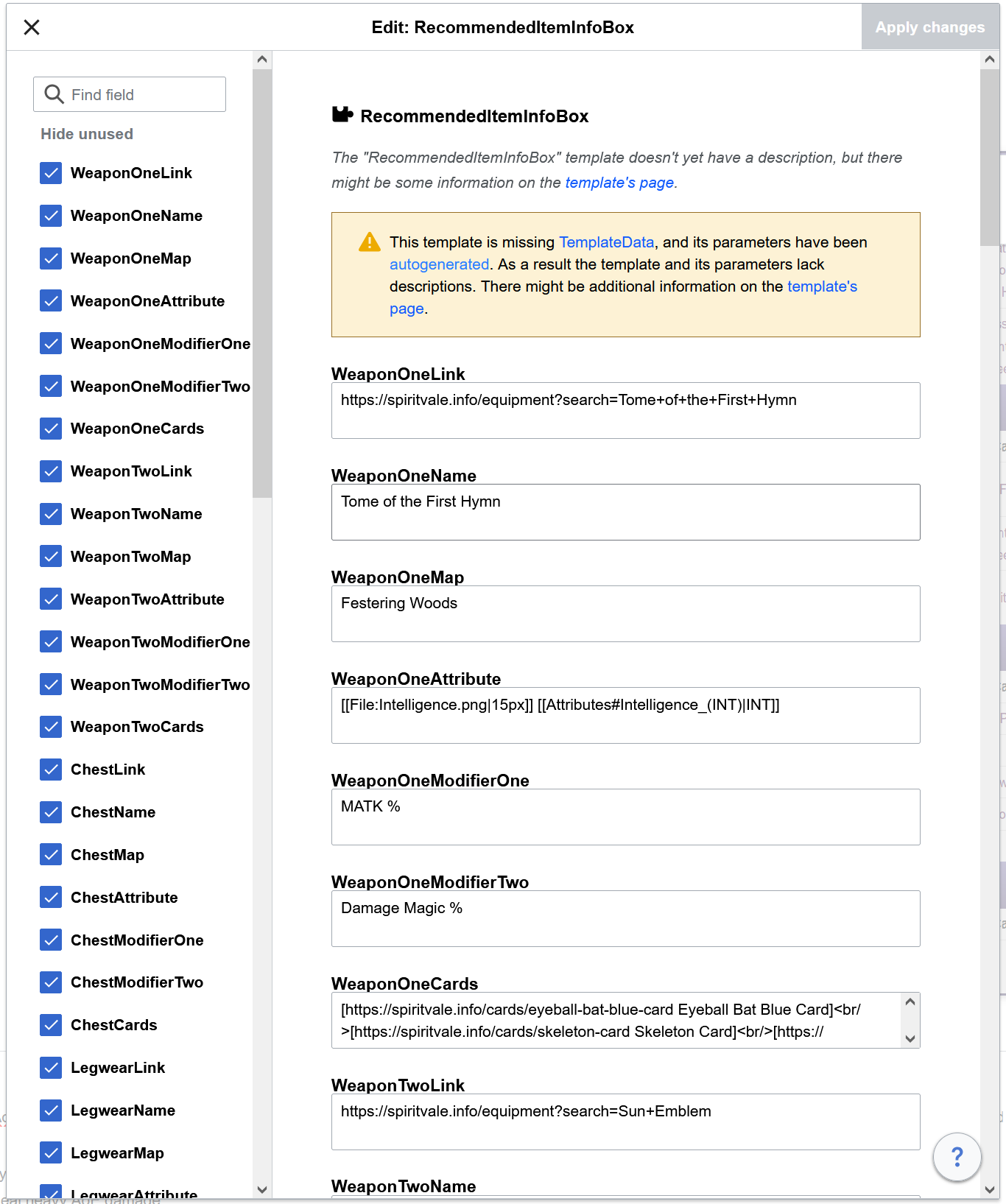Select WeaponTwoModifierOne in the sidebar
The width and height of the screenshot is (1006, 1204).
161,642
